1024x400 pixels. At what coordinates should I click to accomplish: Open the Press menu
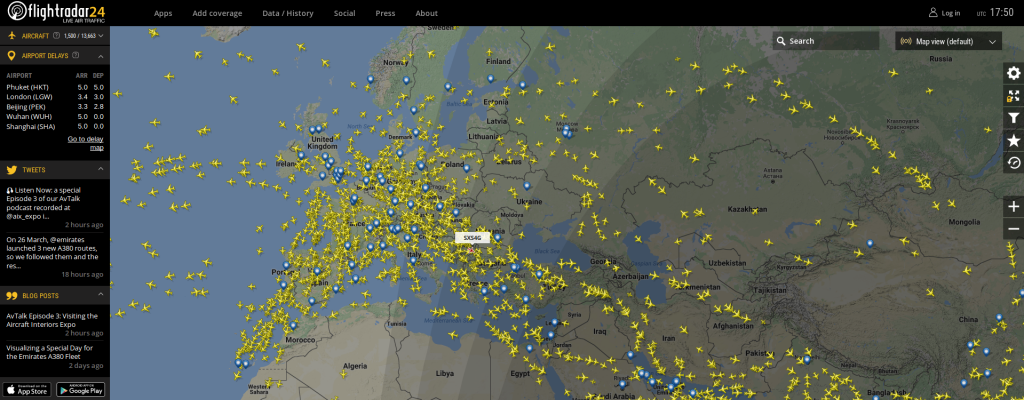pos(385,13)
